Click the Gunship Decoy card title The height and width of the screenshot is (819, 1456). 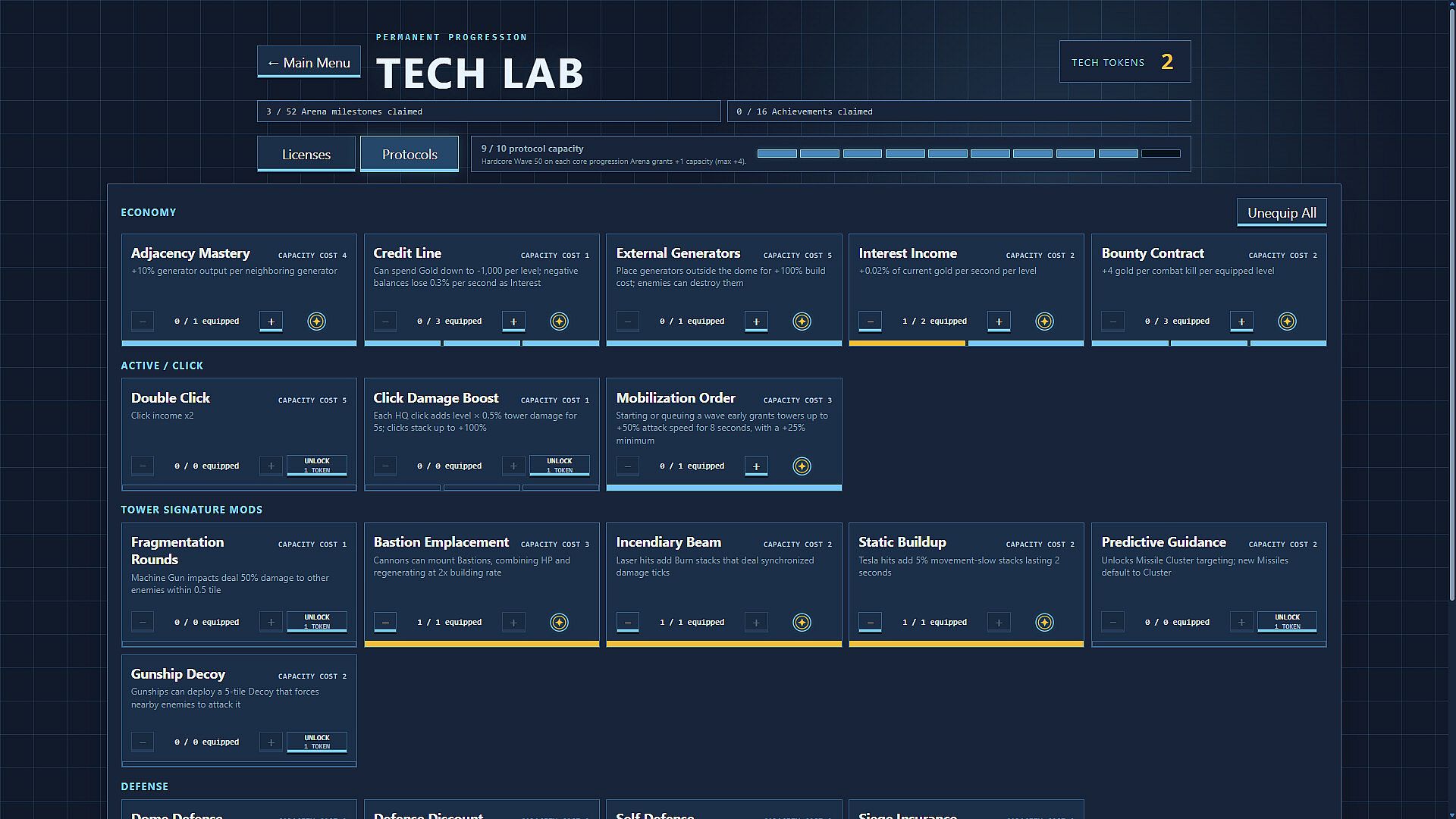(178, 674)
